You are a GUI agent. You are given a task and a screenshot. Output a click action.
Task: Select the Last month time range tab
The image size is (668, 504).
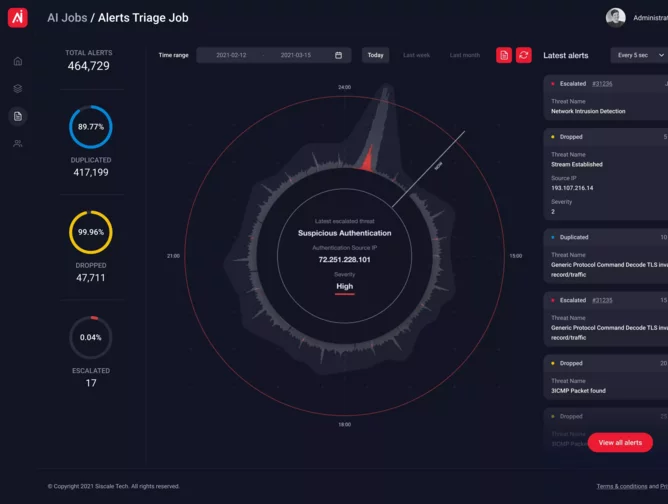(x=465, y=55)
